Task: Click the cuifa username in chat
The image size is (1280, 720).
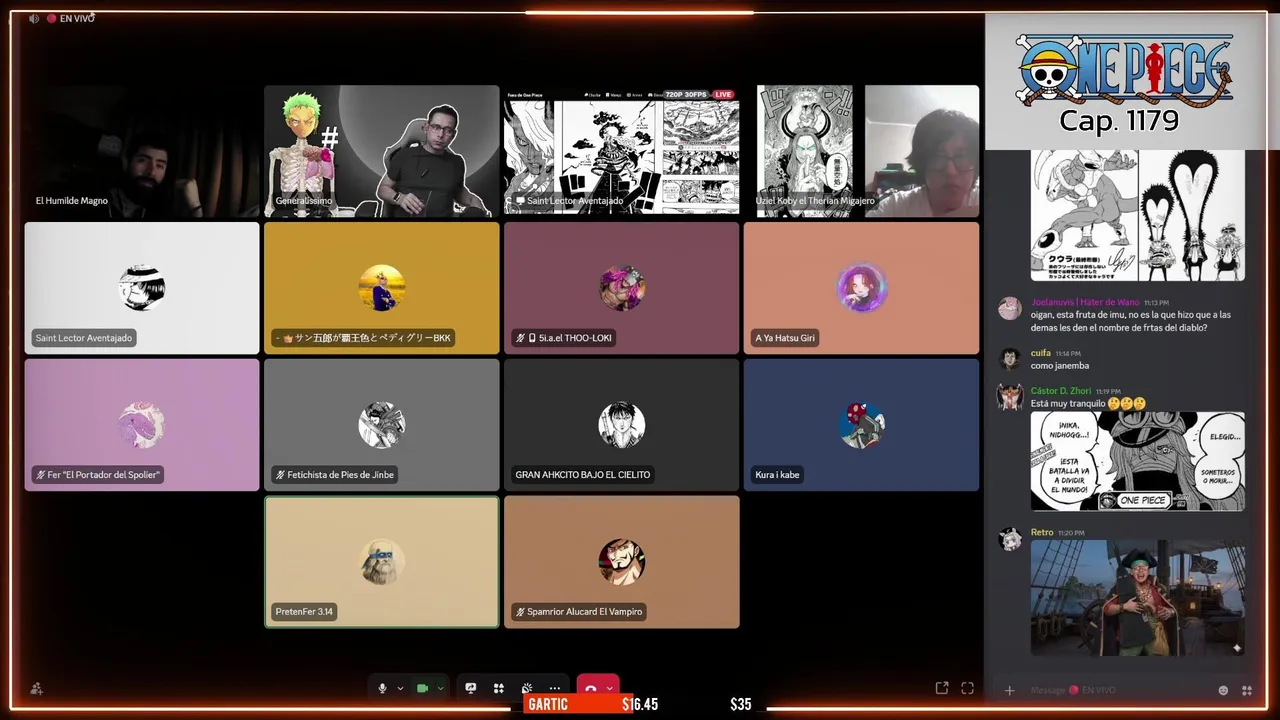Action: point(1041,353)
